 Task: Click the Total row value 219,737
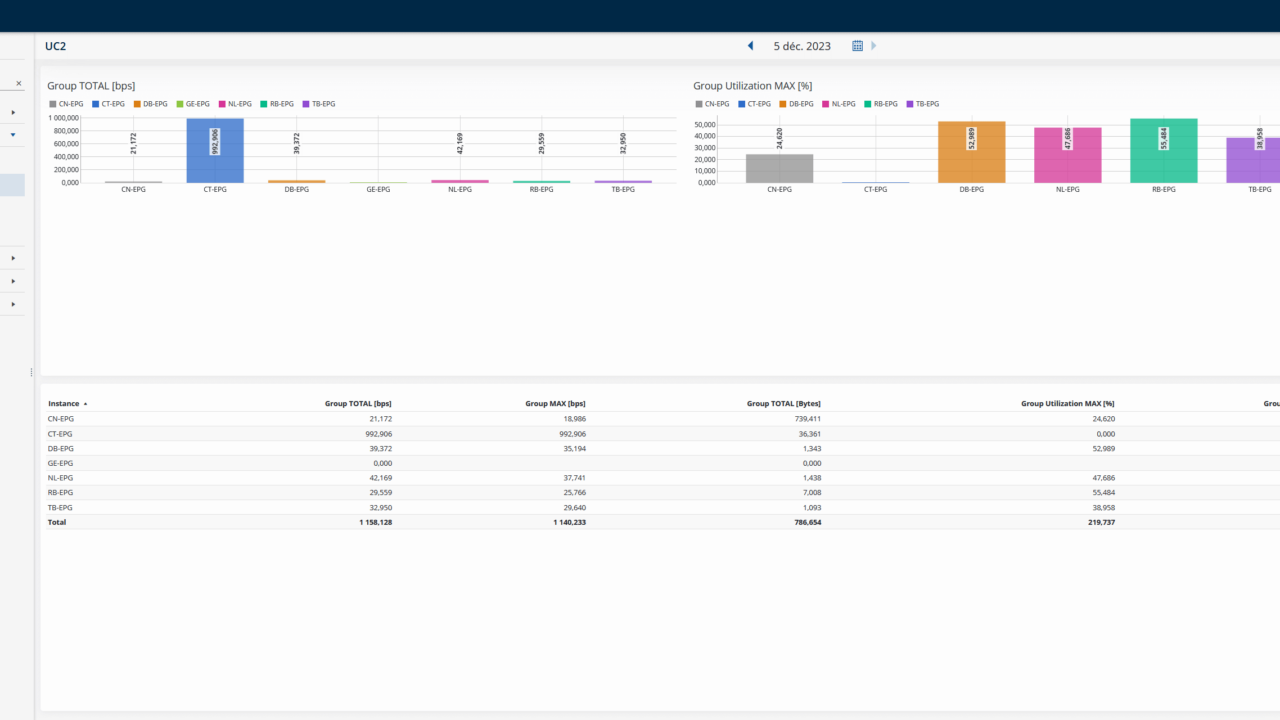point(1101,522)
